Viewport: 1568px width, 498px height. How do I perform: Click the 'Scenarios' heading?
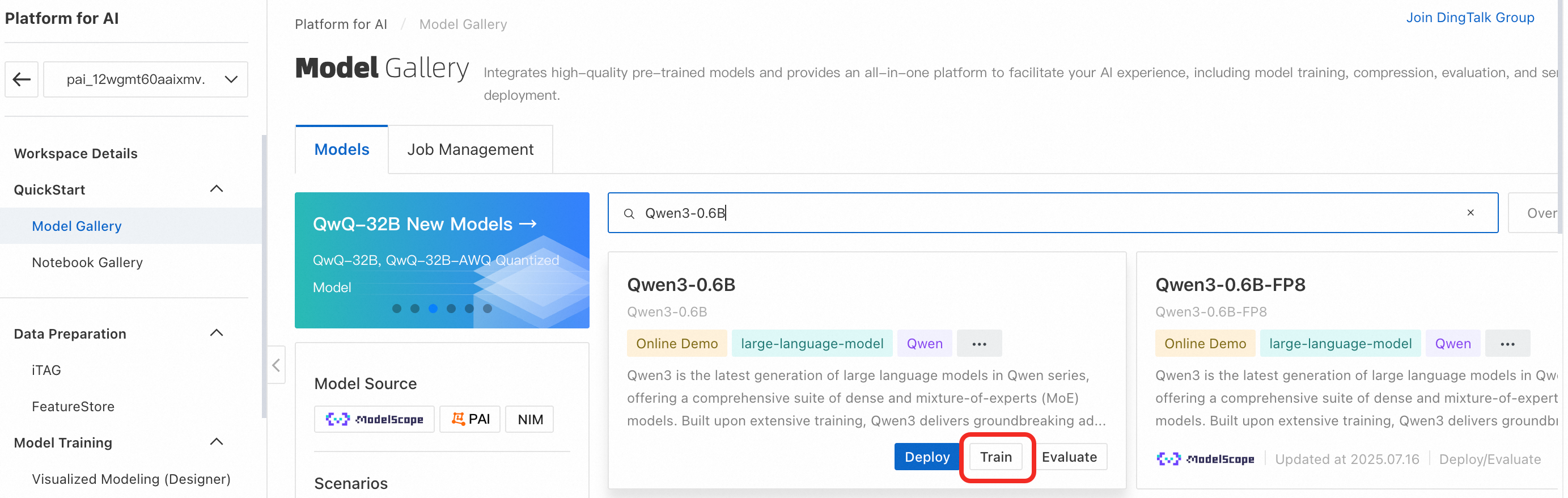[x=350, y=483]
